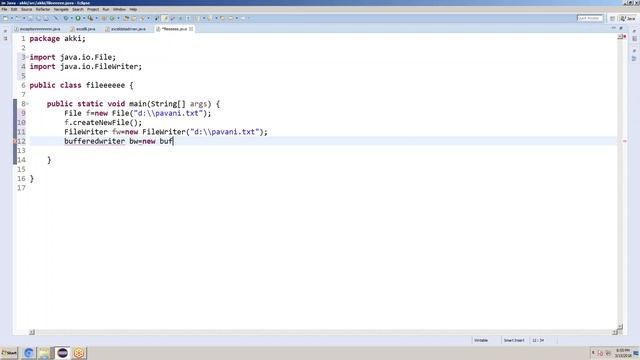This screenshot has height=360, width=640.
Task: Click the Eclipse taskbar icon
Action: 62,353
